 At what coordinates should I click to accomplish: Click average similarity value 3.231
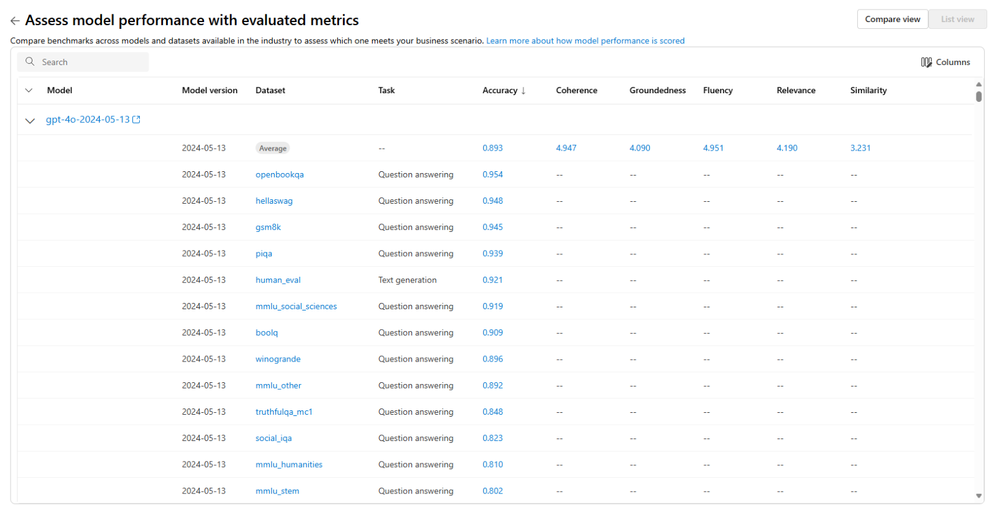point(860,148)
